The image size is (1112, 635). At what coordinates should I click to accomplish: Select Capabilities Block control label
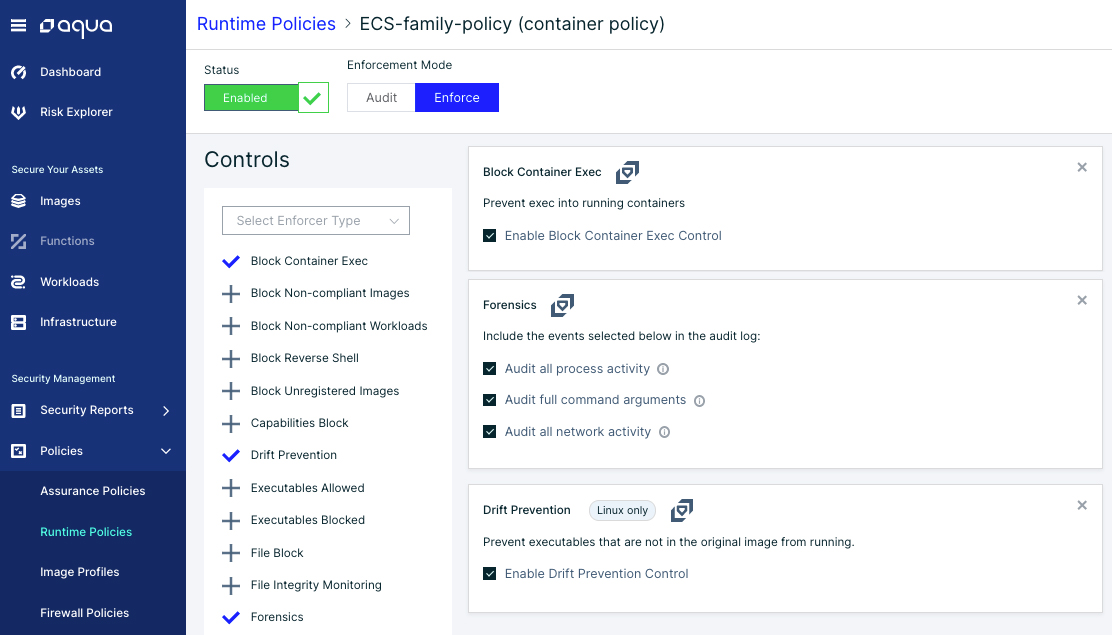[299, 423]
